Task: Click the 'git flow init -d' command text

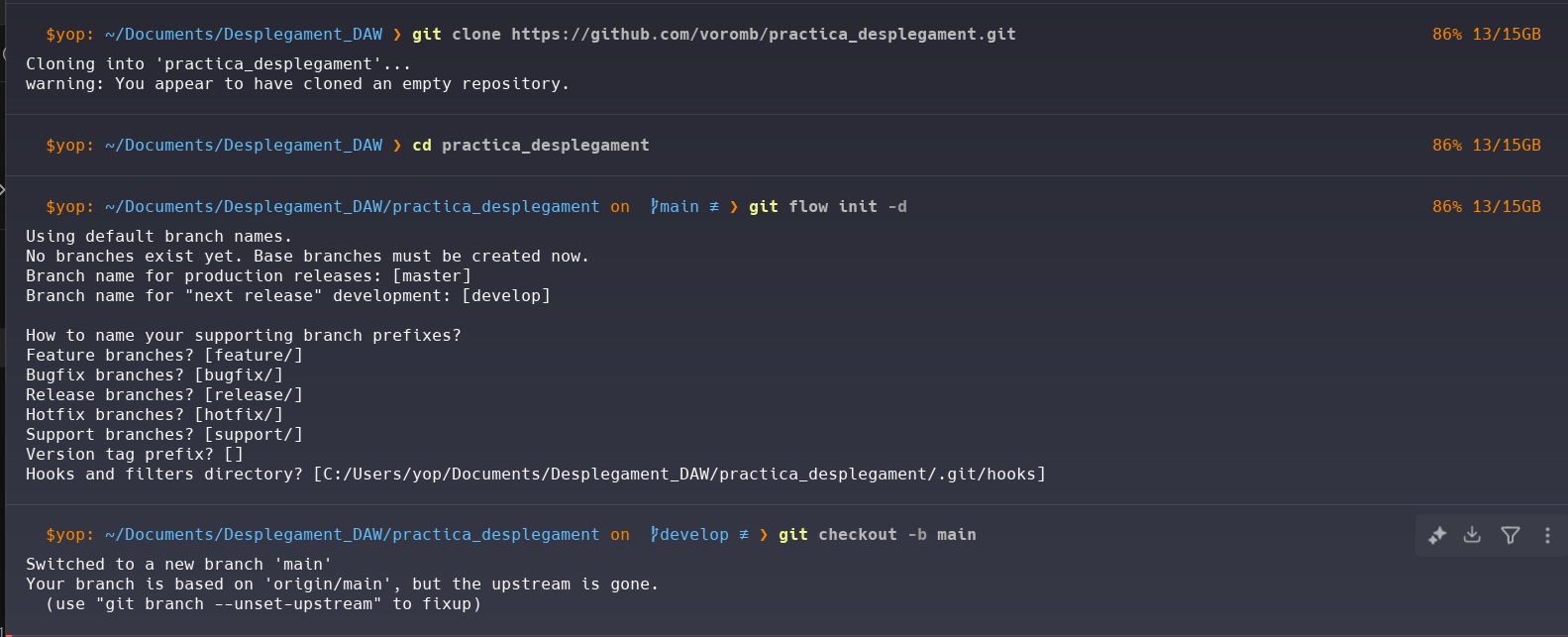Action: point(827,207)
